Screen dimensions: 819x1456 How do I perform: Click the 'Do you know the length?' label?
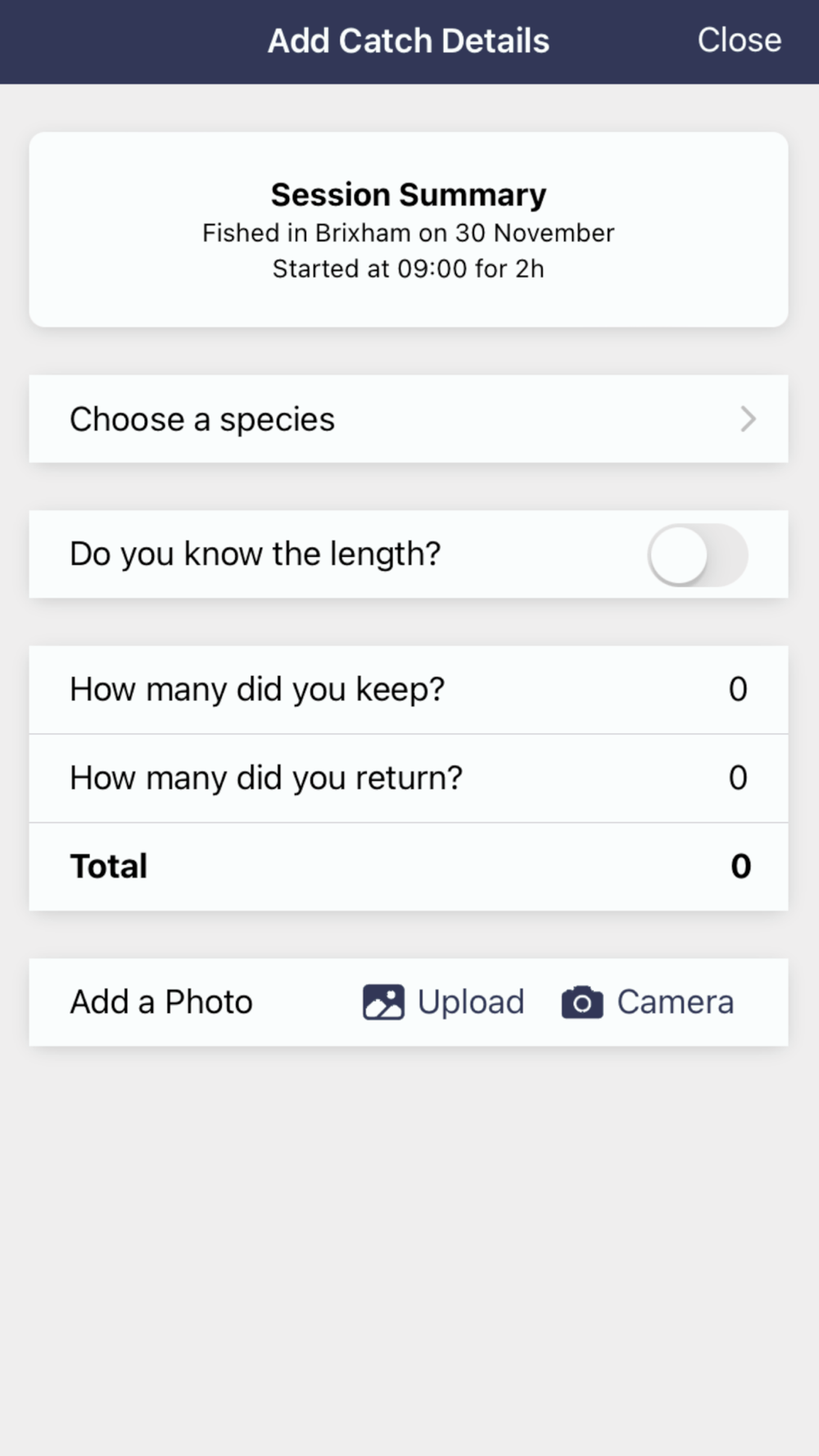pyautogui.click(x=256, y=554)
